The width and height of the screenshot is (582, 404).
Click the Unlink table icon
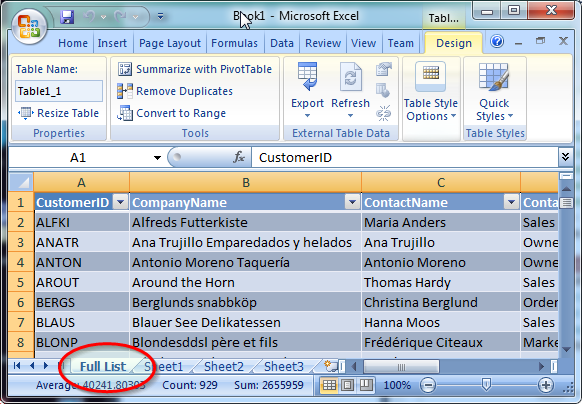tap(383, 113)
